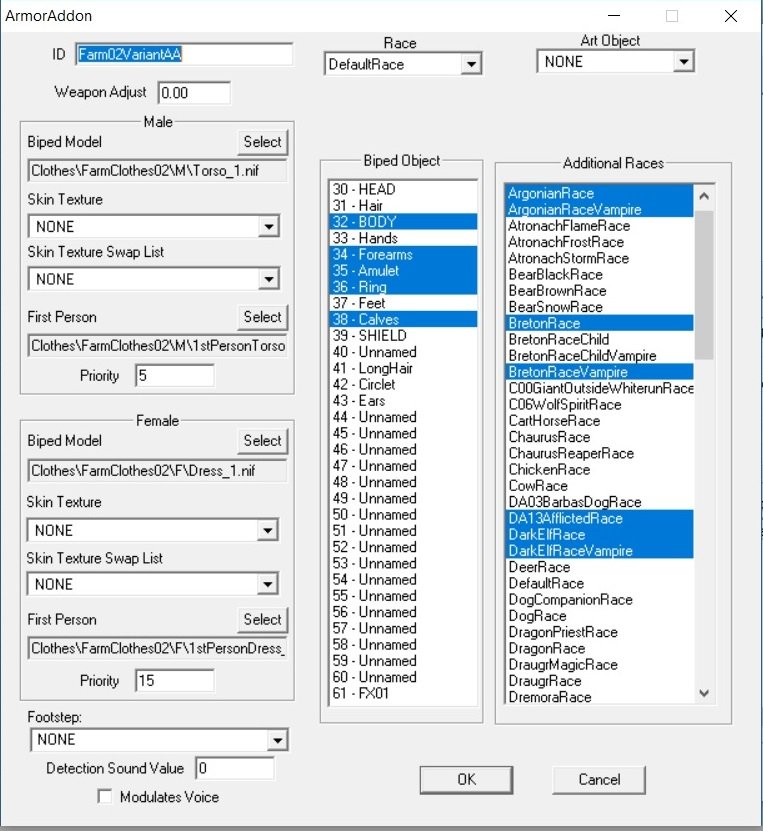Click scroll up arrow in Additional Races list
Screen dimensions: 763x831
coord(704,196)
